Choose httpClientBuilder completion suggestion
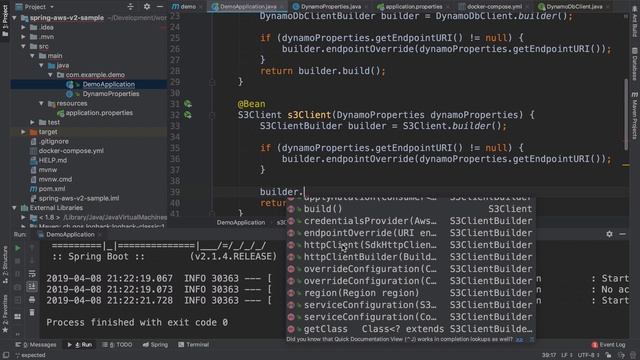The height and width of the screenshot is (360, 640). point(411,257)
